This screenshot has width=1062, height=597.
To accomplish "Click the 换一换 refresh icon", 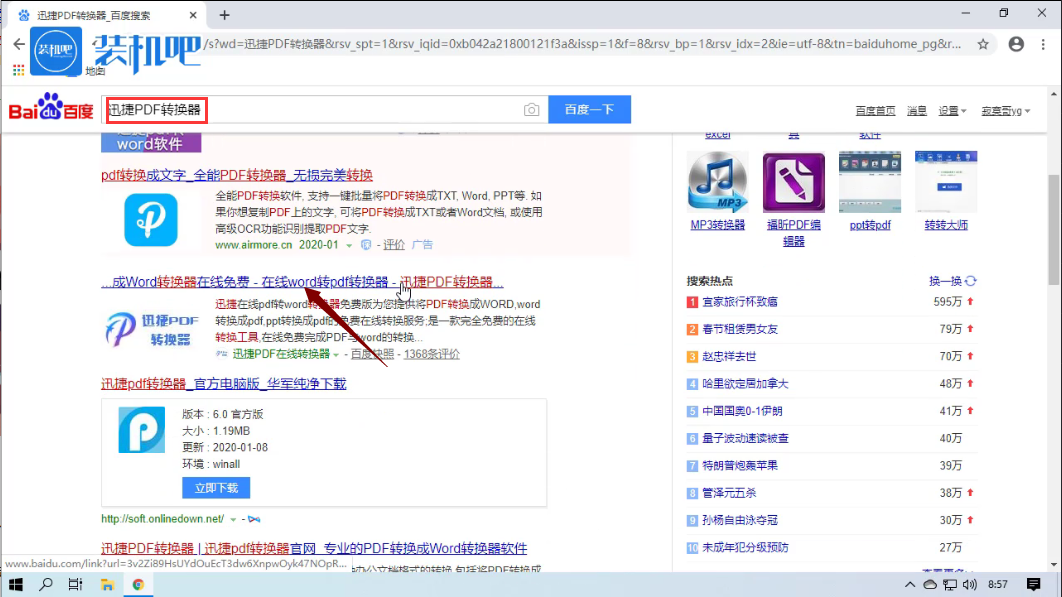I will (x=971, y=282).
